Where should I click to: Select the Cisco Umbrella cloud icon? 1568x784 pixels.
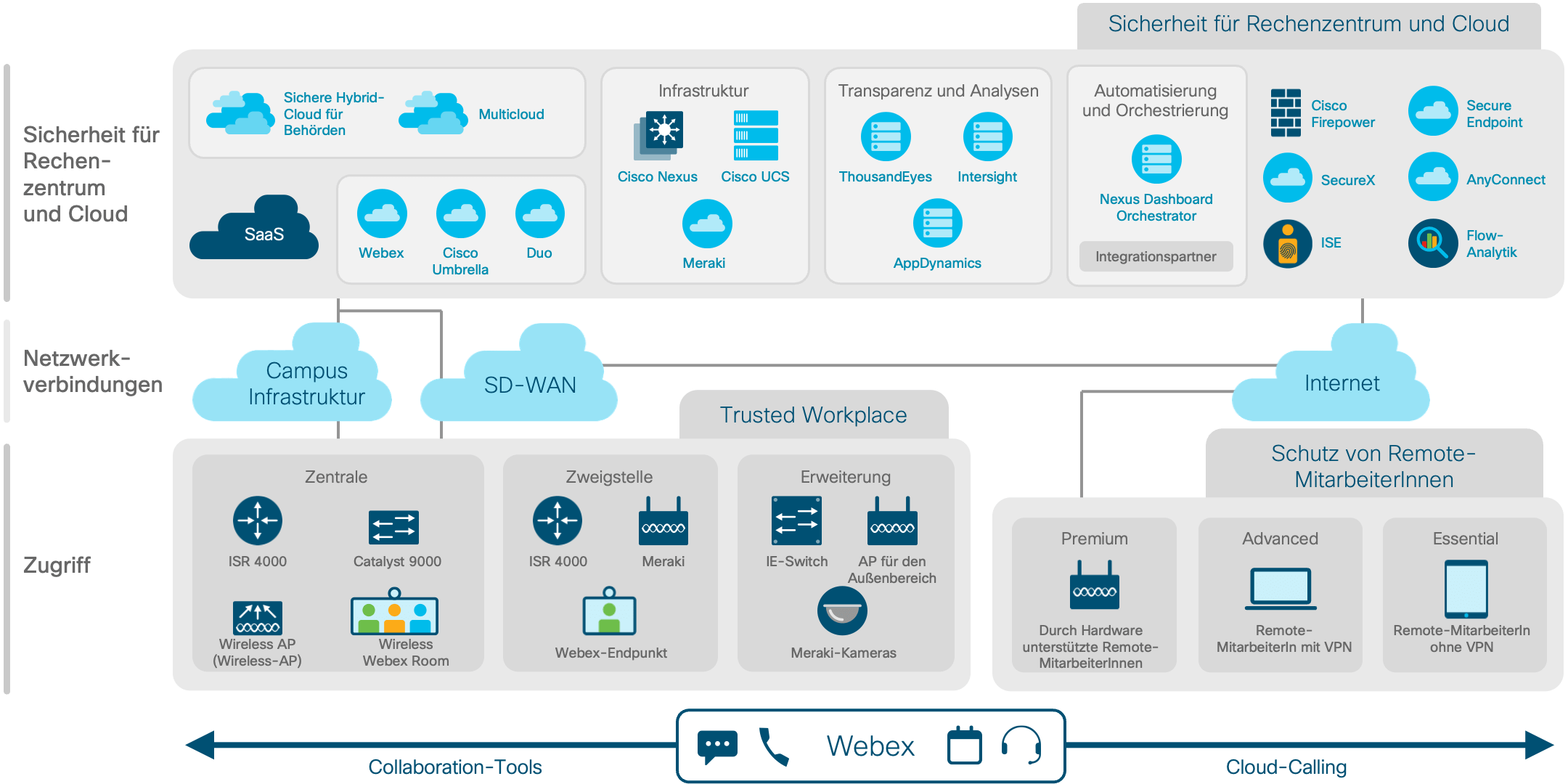click(x=461, y=213)
